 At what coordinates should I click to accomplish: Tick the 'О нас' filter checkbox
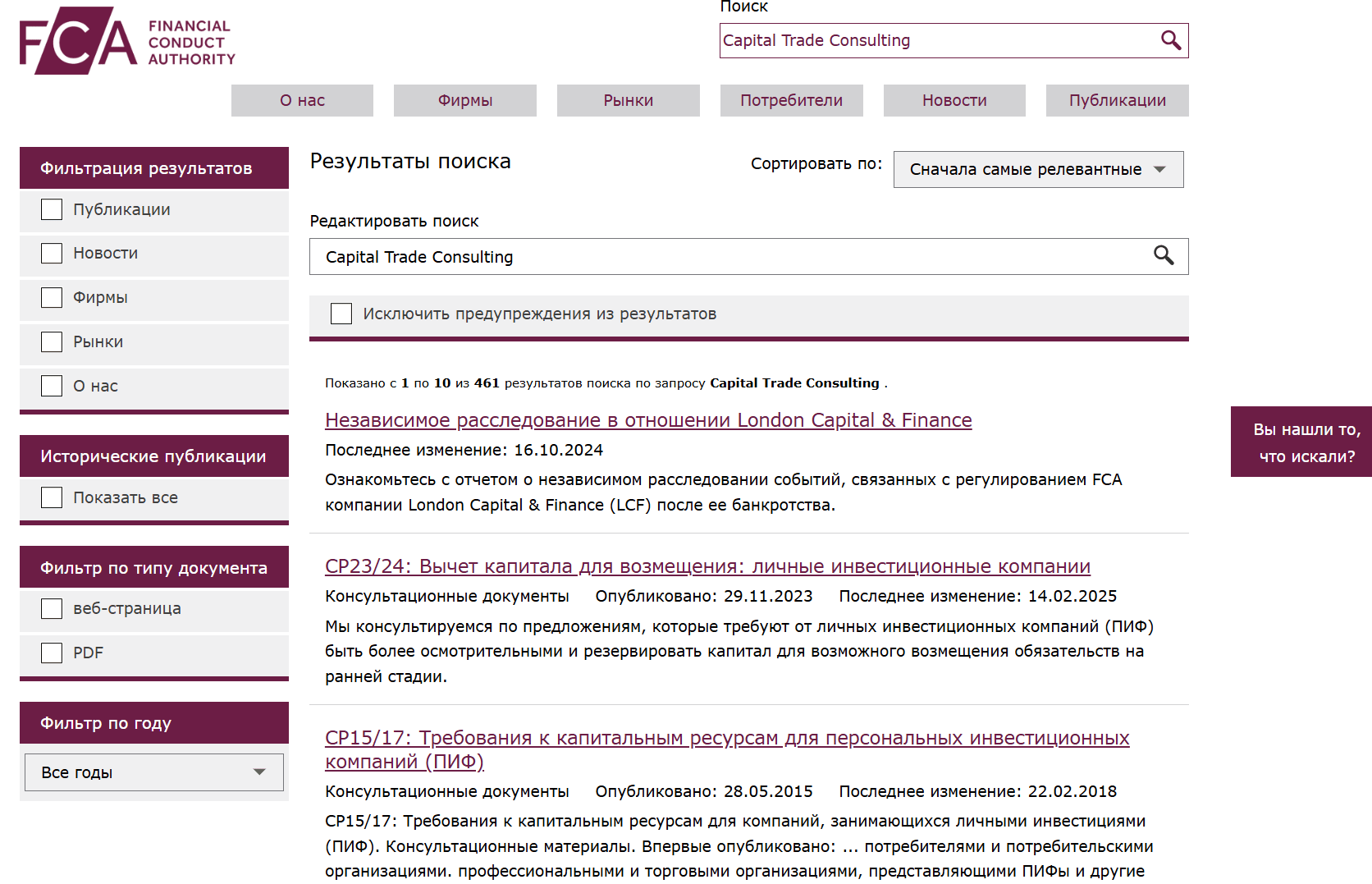coord(52,386)
